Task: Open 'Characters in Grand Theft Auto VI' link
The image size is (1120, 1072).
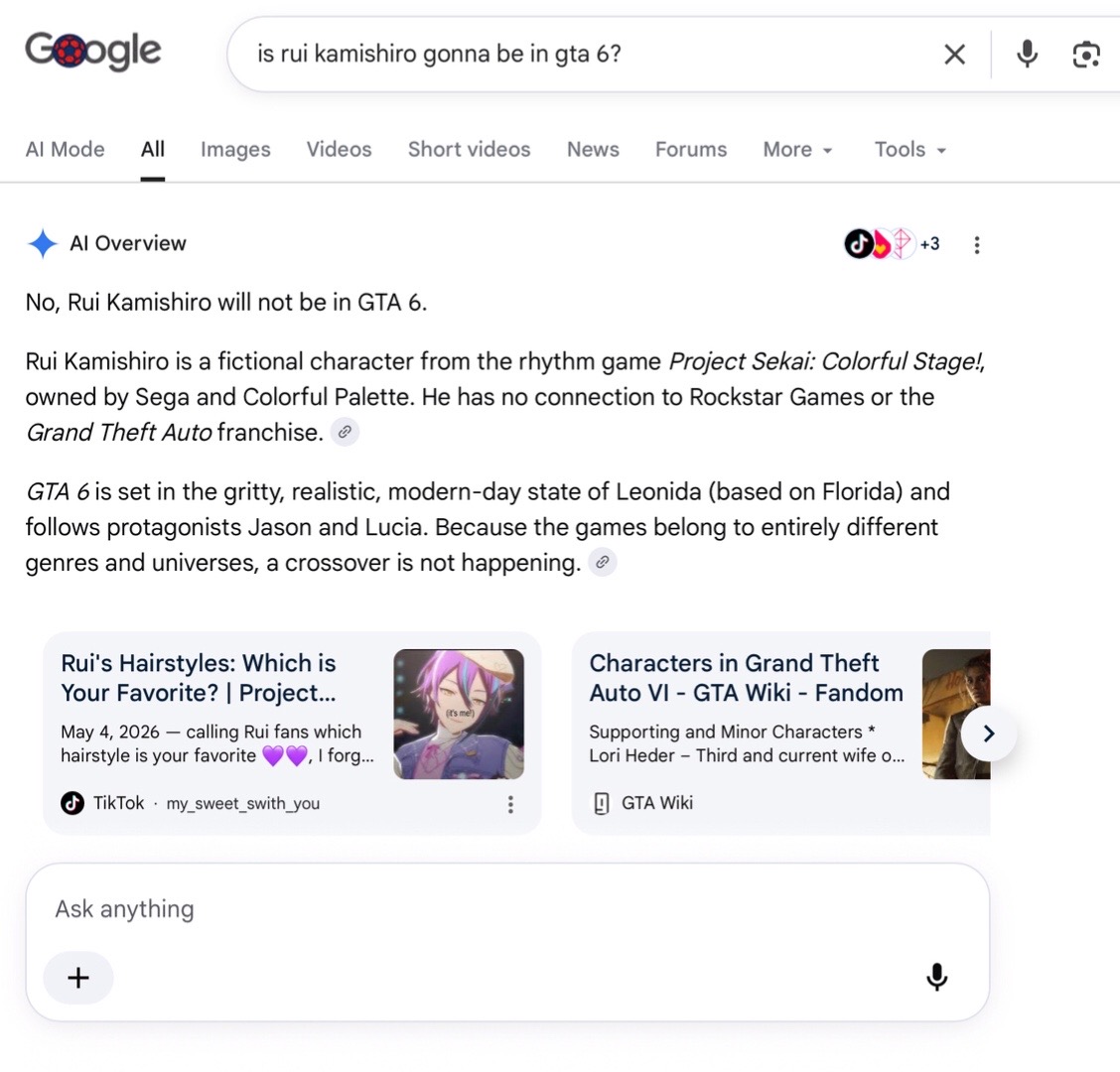Action: pyautogui.click(x=746, y=678)
